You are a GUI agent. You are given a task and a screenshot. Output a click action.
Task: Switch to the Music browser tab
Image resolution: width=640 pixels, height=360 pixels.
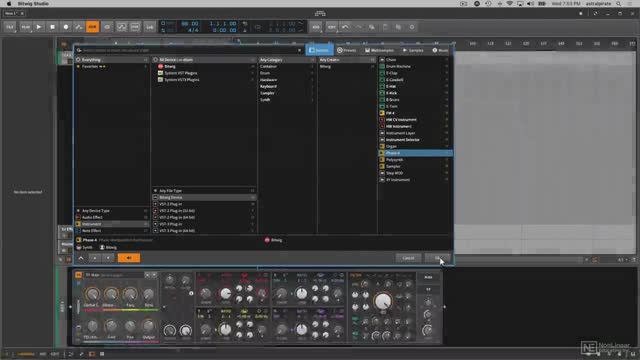[x=440, y=50]
